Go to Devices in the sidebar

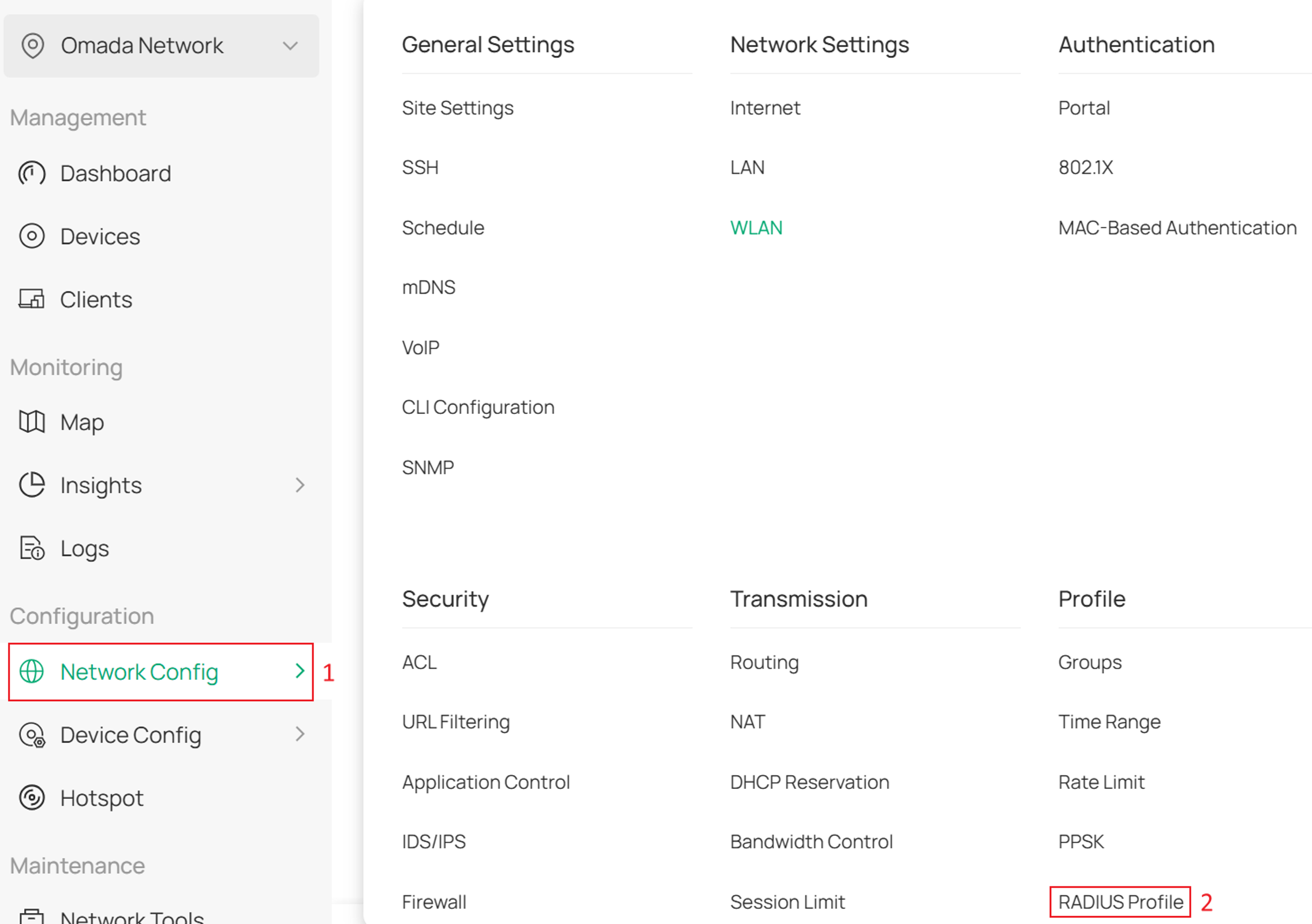pos(100,237)
